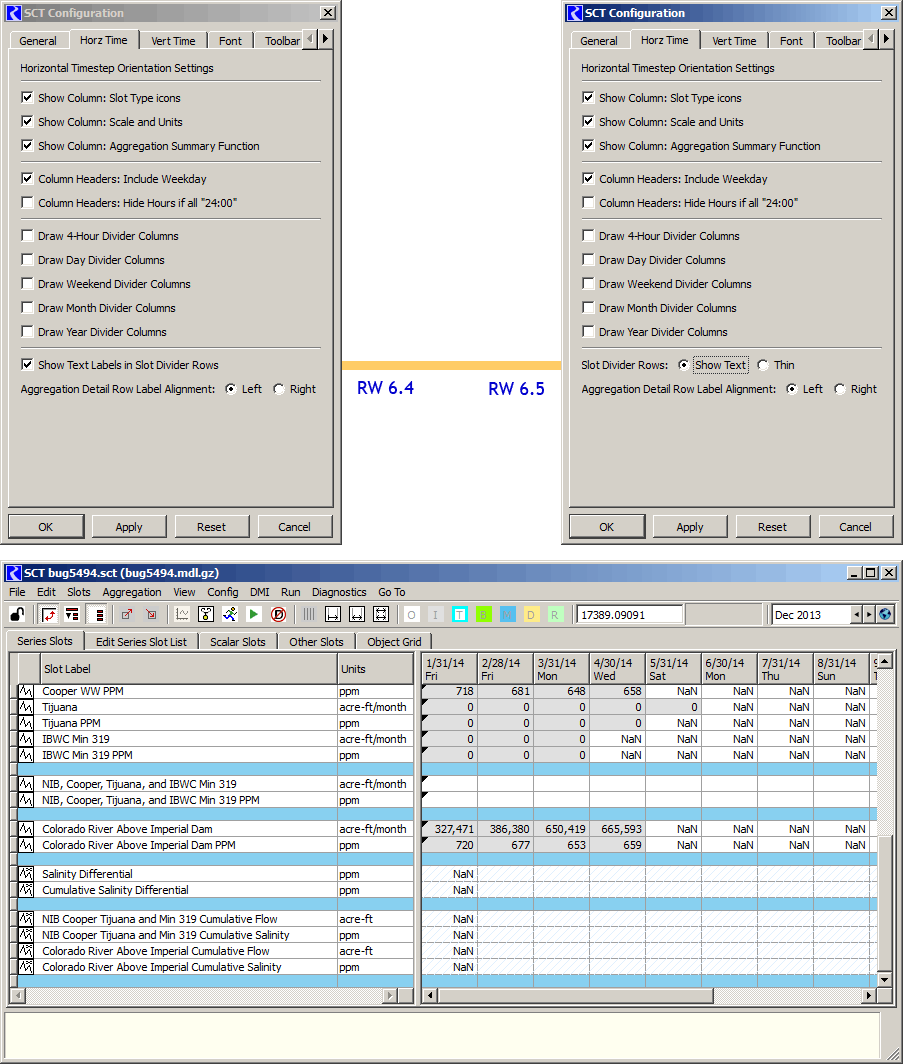Image resolution: width=903 pixels, height=1064 pixels.
Task: Select Show Text radio in RW 6.5 dialog
Action: pos(684,365)
